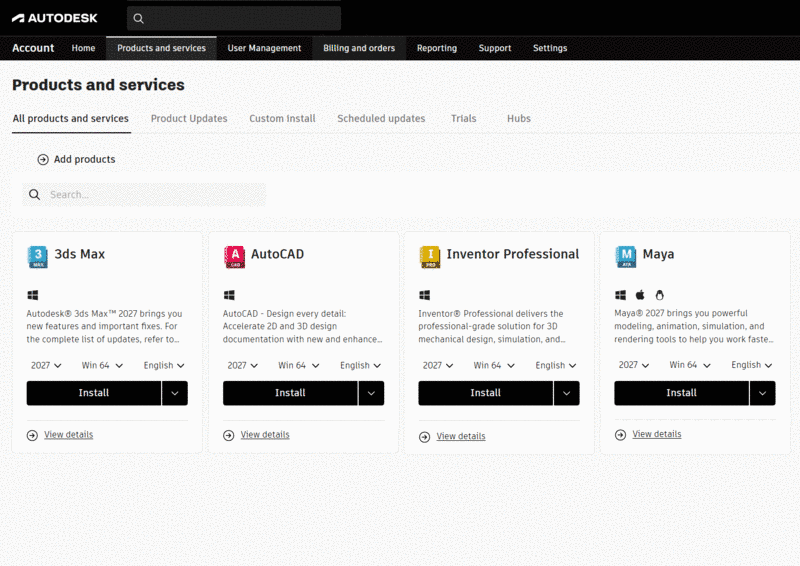Click the Autodesk logo in header
This screenshot has height=566, width=800.
pyautogui.click(x=55, y=18)
